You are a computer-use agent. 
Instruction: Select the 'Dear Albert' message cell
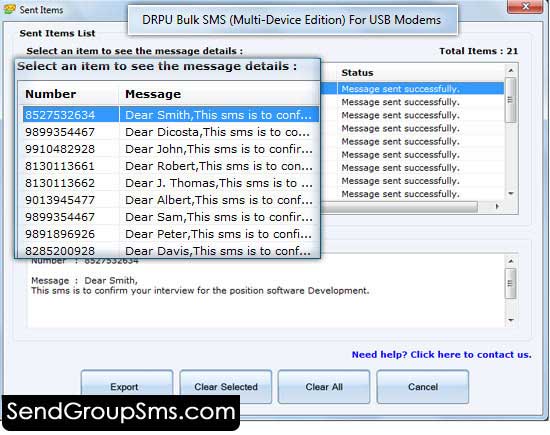point(219,200)
